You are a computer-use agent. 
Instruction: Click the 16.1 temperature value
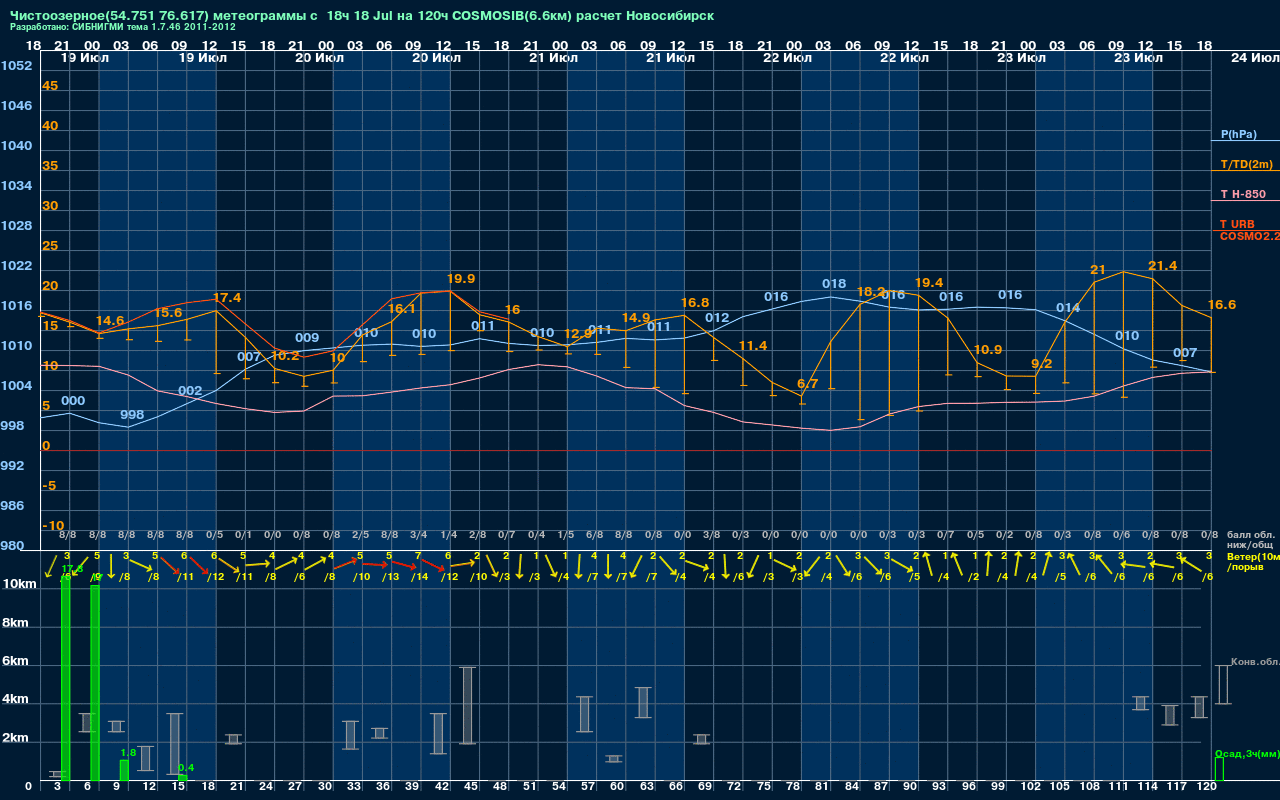(x=402, y=309)
